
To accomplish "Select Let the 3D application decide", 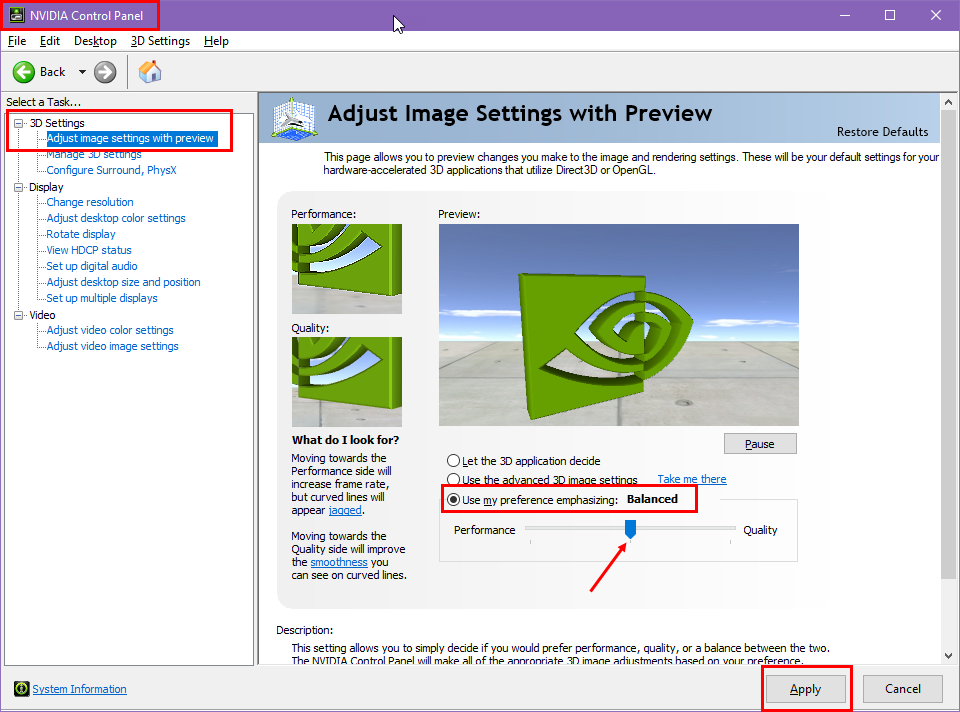I will click(454, 460).
